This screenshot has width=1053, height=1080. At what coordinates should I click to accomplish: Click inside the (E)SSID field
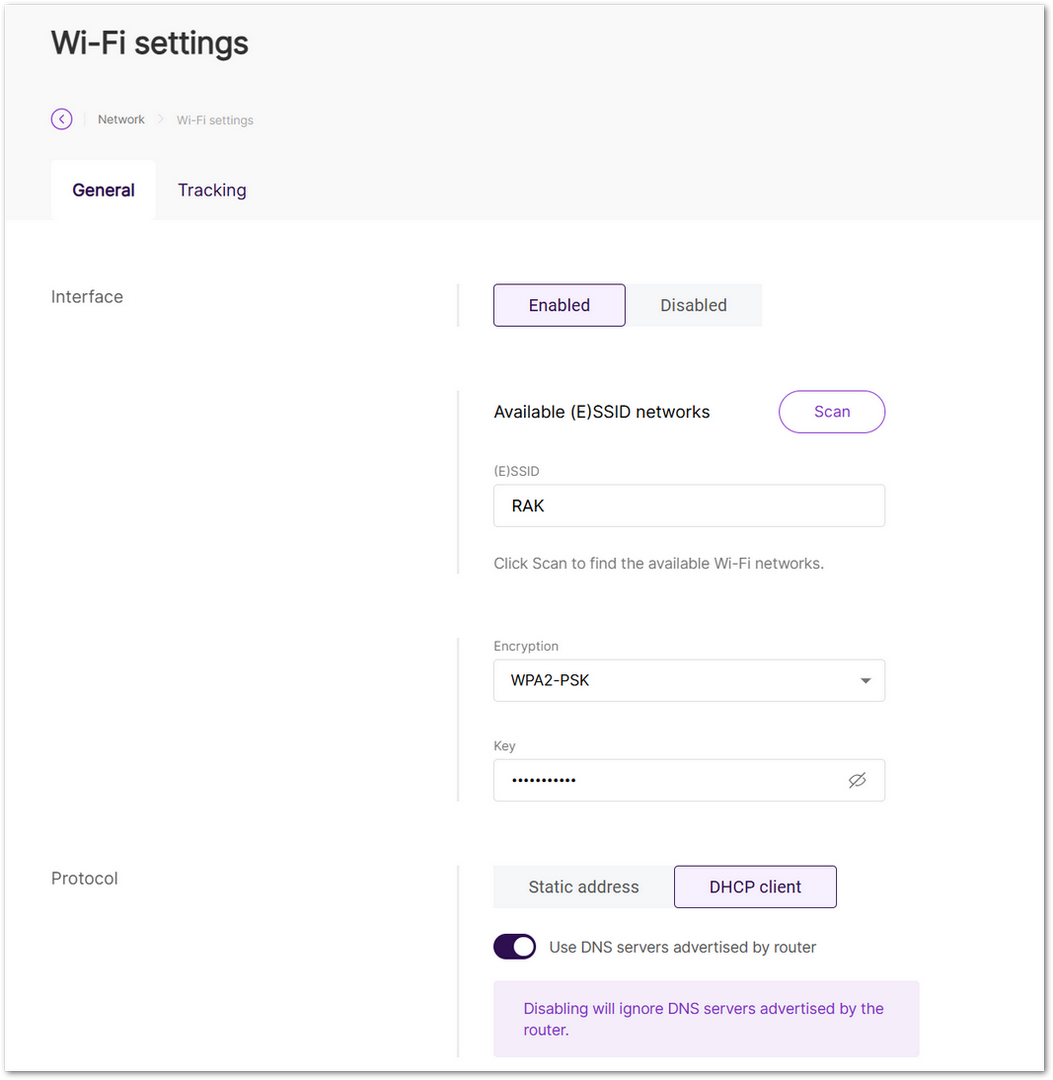point(689,505)
